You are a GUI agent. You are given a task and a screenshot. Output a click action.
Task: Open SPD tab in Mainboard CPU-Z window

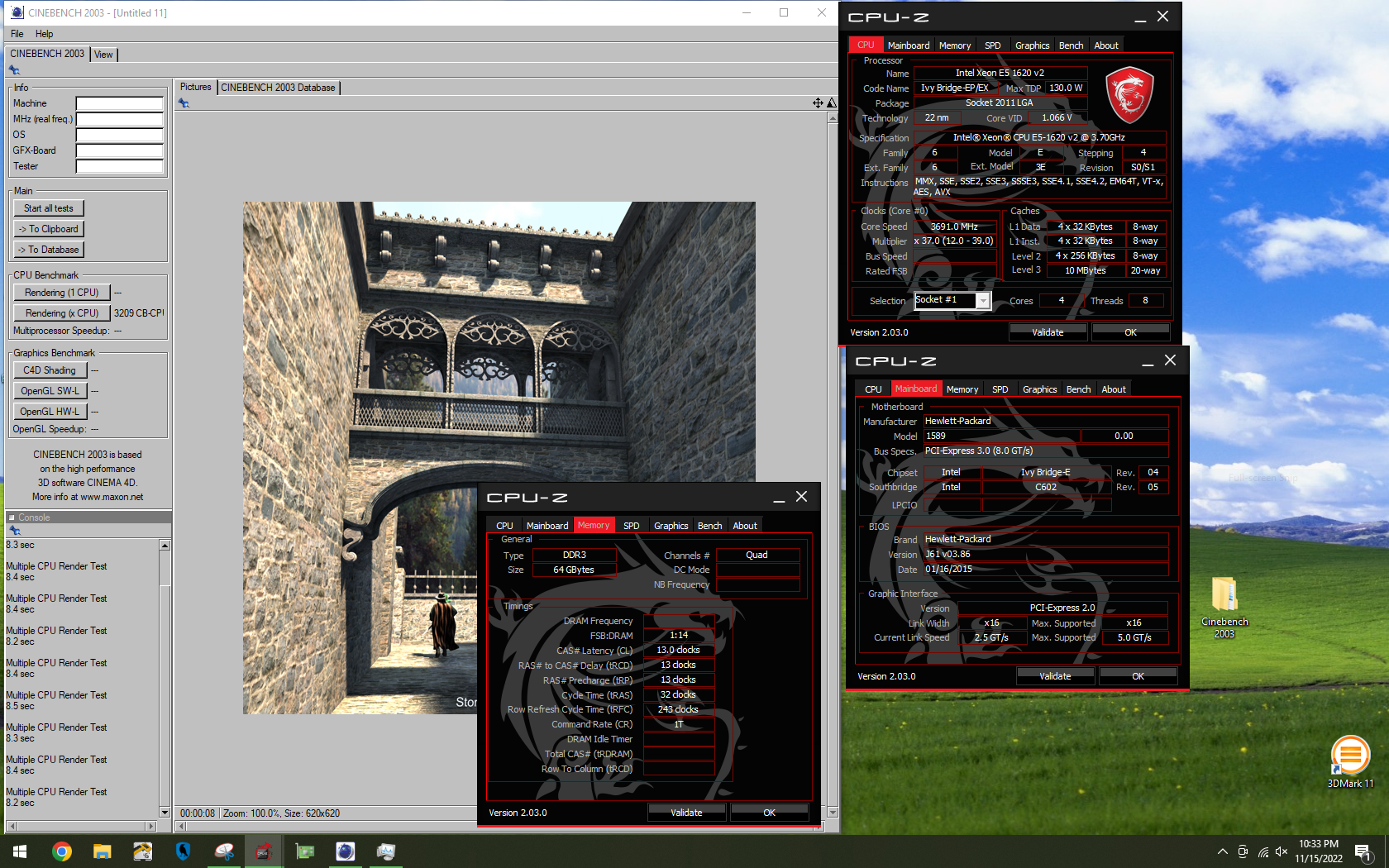click(x=1000, y=389)
